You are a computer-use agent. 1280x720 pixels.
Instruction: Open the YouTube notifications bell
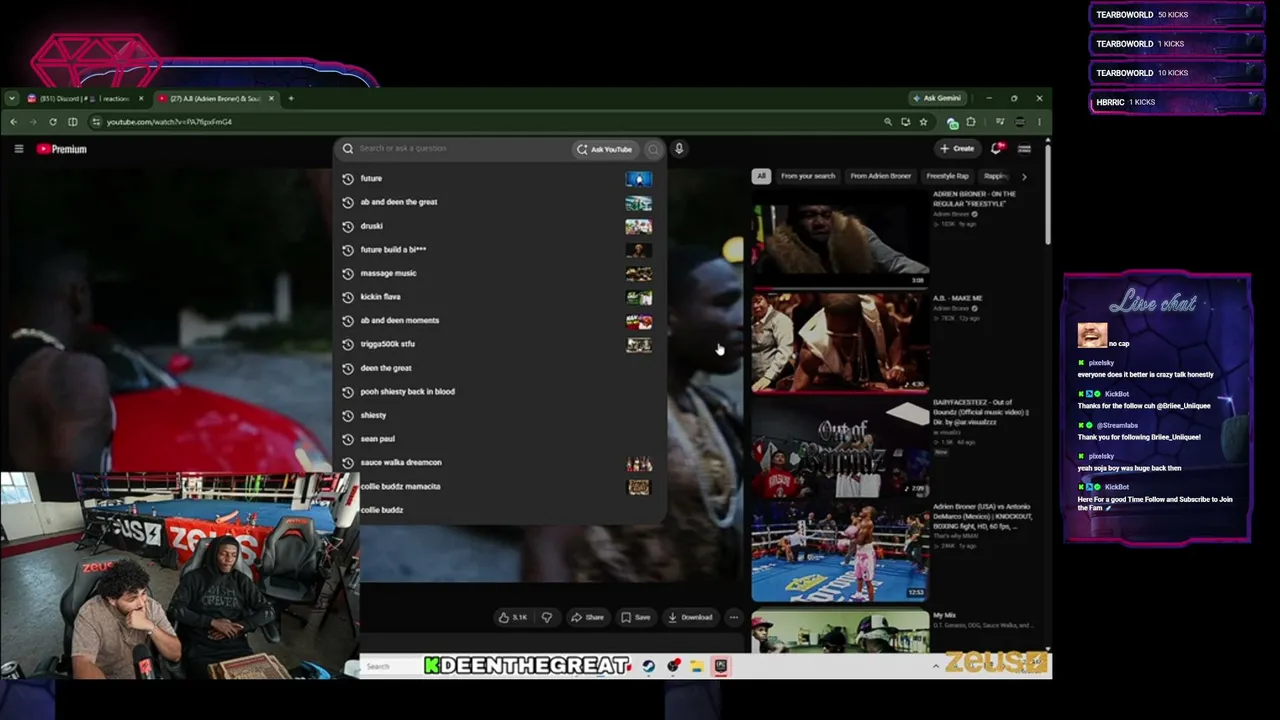996,149
